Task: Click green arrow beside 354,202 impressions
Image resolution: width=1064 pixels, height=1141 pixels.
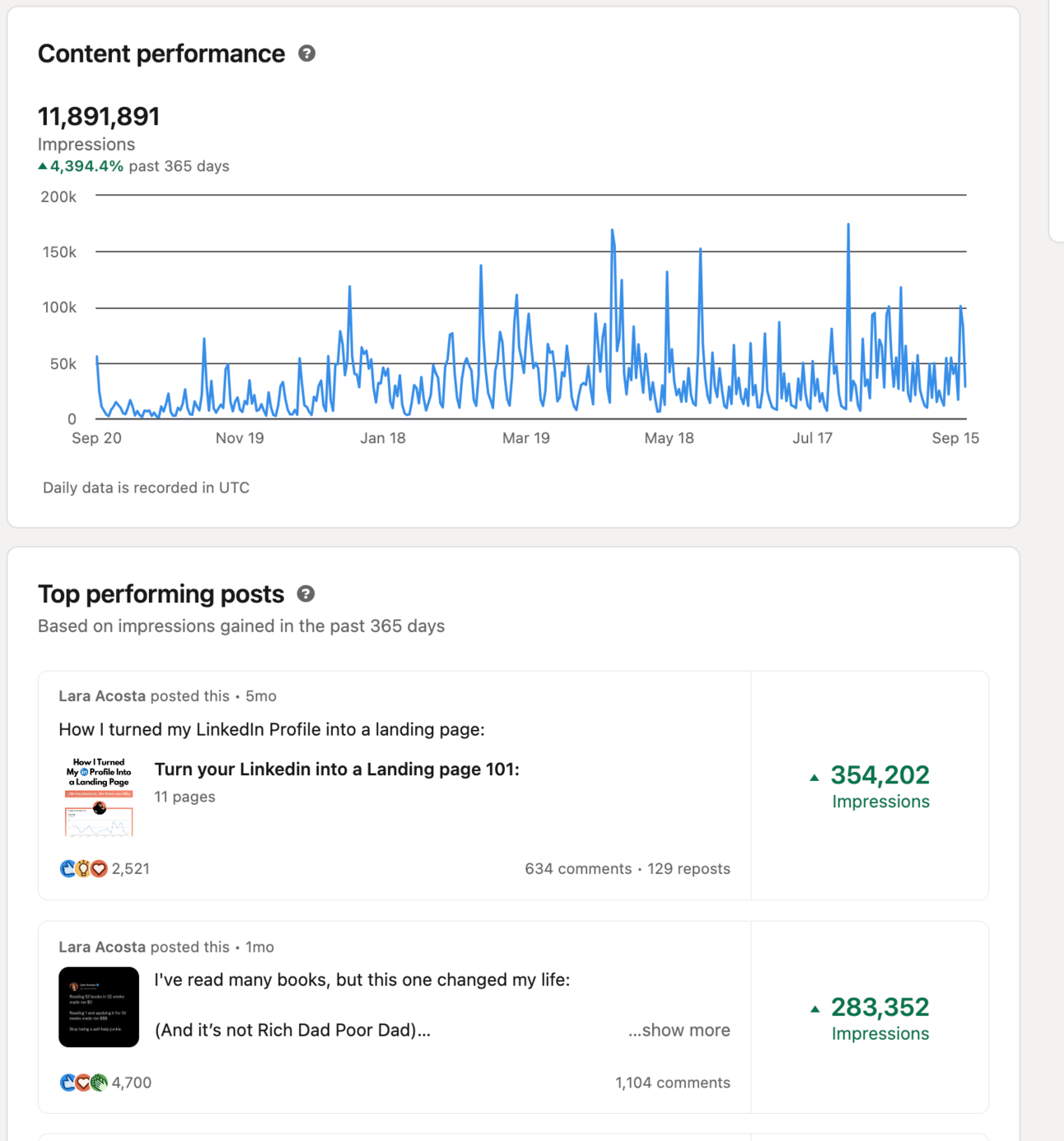Action: (814, 777)
